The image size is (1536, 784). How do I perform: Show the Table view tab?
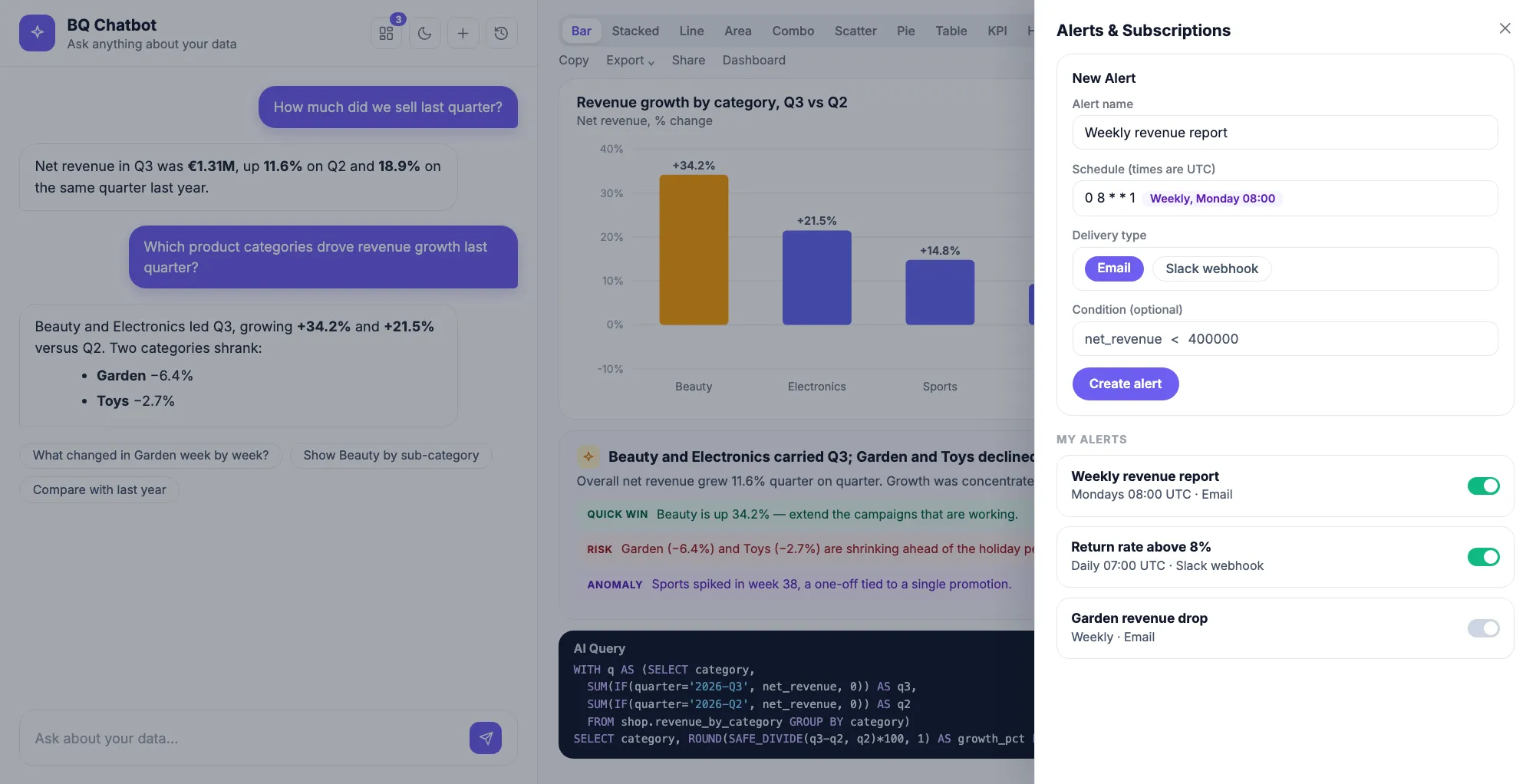(951, 31)
